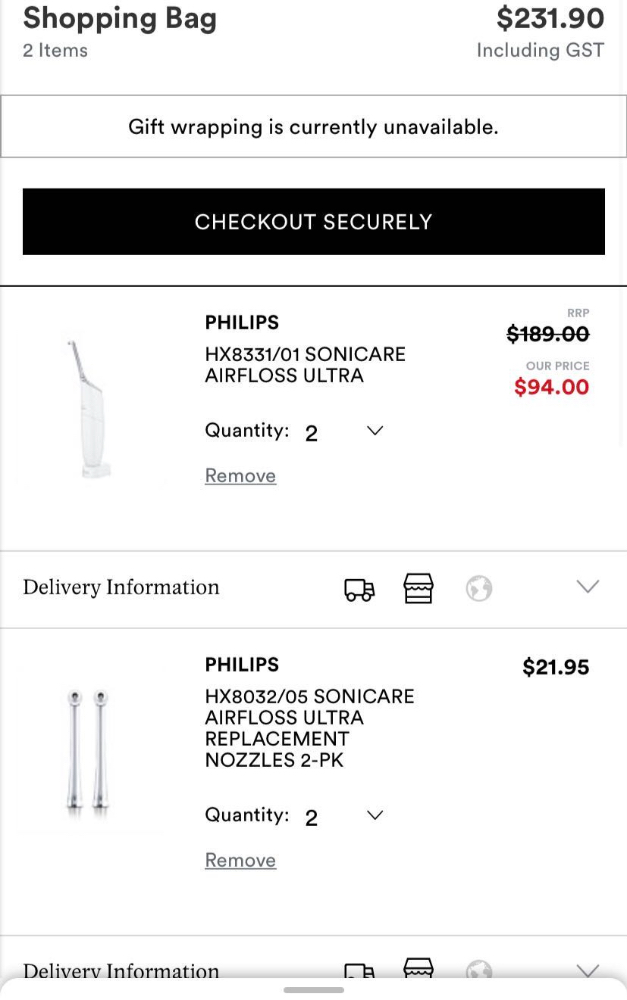Click the globe icon for replacement nozzles
627x1000 pixels.
click(x=479, y=970)
